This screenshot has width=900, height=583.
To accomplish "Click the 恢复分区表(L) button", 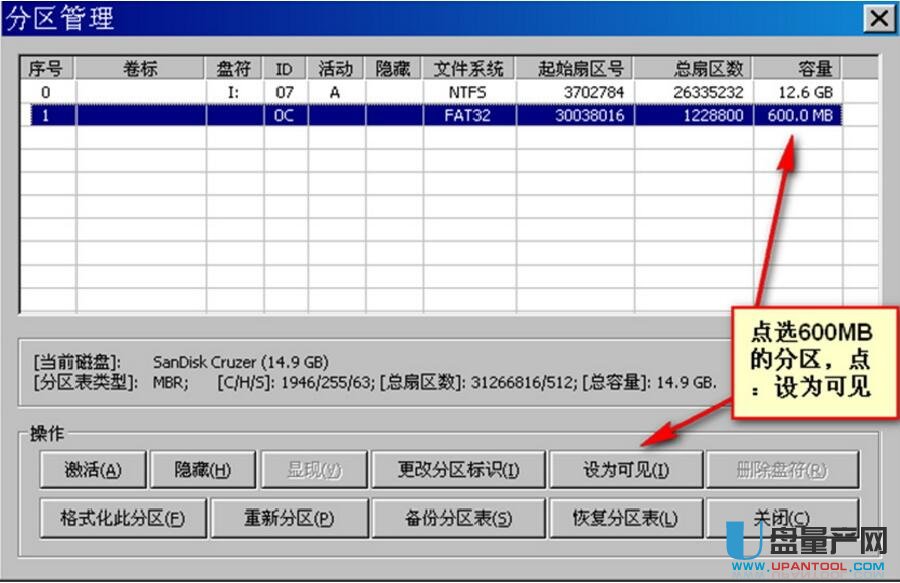I will (626, 519).
